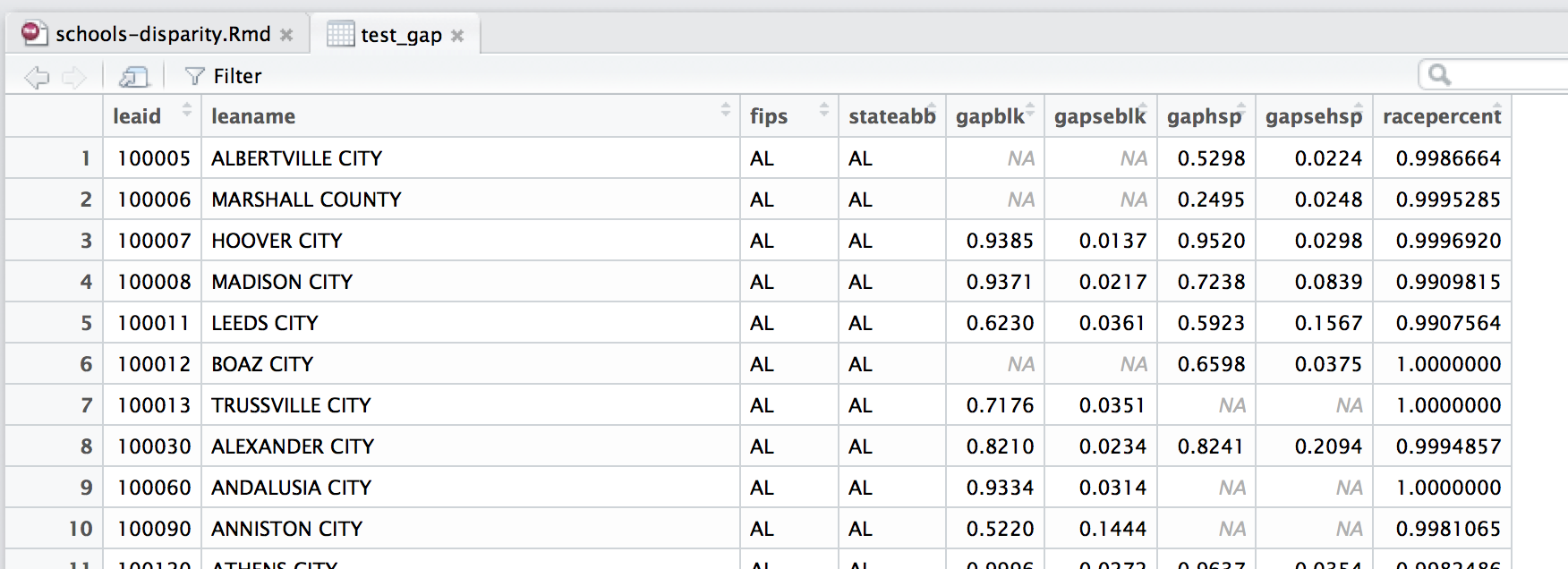
Task: Close the test_gap tab
Action: 457,36
